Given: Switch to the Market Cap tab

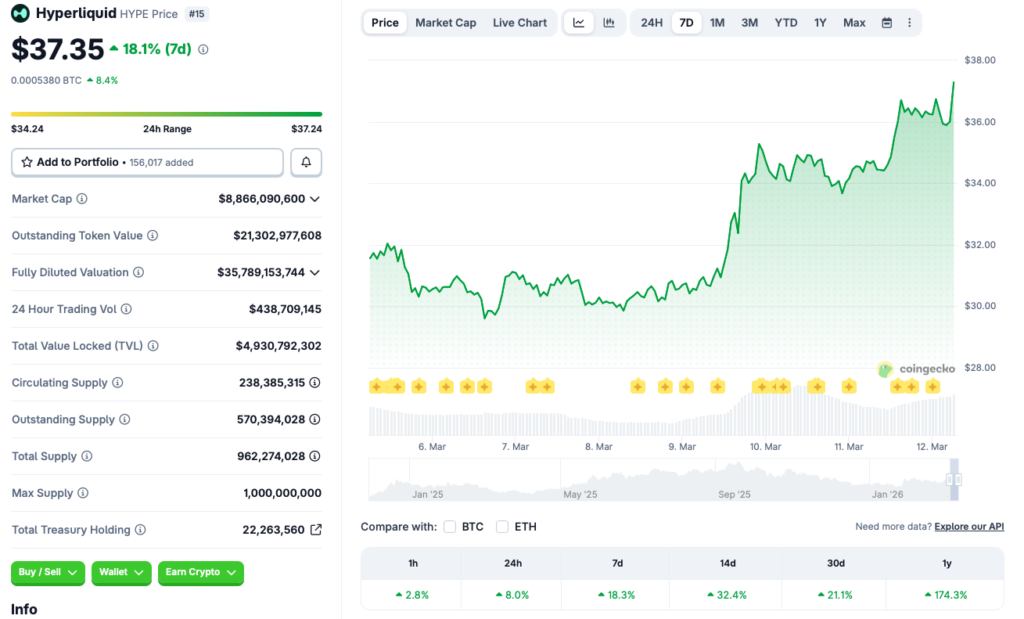Looking at the screenshot, I should tap(445, 23).
